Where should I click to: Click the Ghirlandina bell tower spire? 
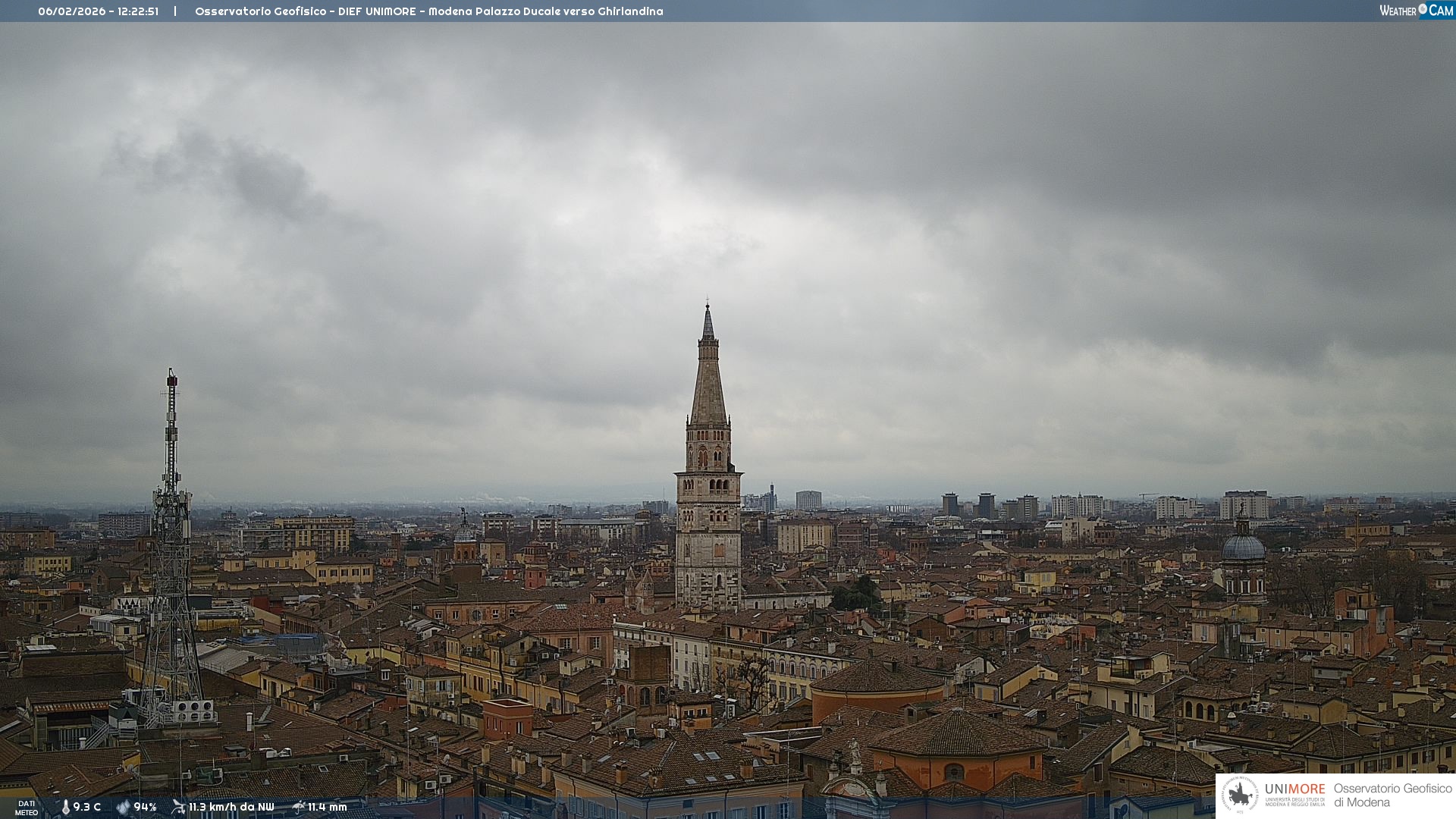(708, 379)
